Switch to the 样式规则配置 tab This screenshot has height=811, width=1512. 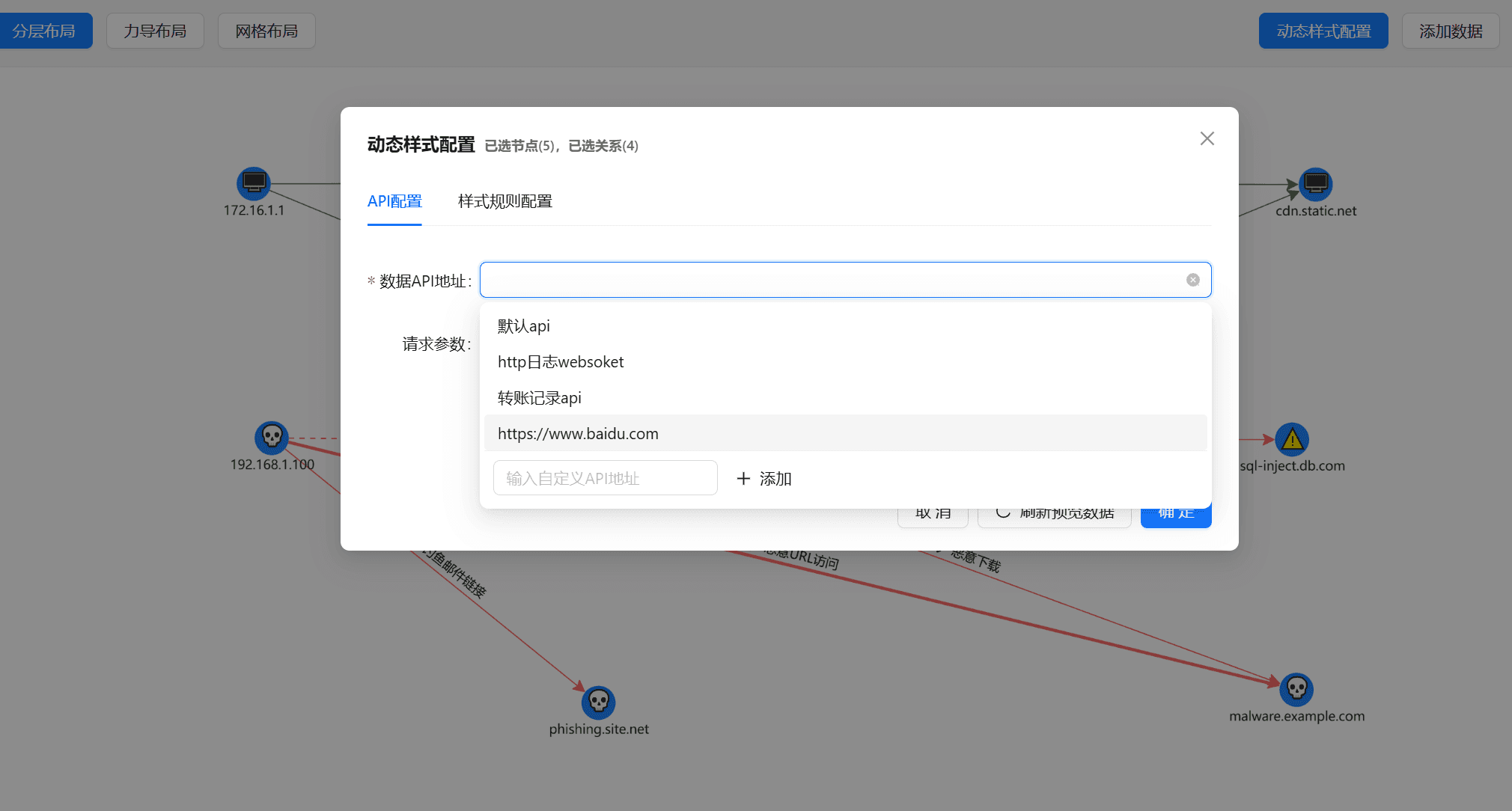tap(505, 201)
